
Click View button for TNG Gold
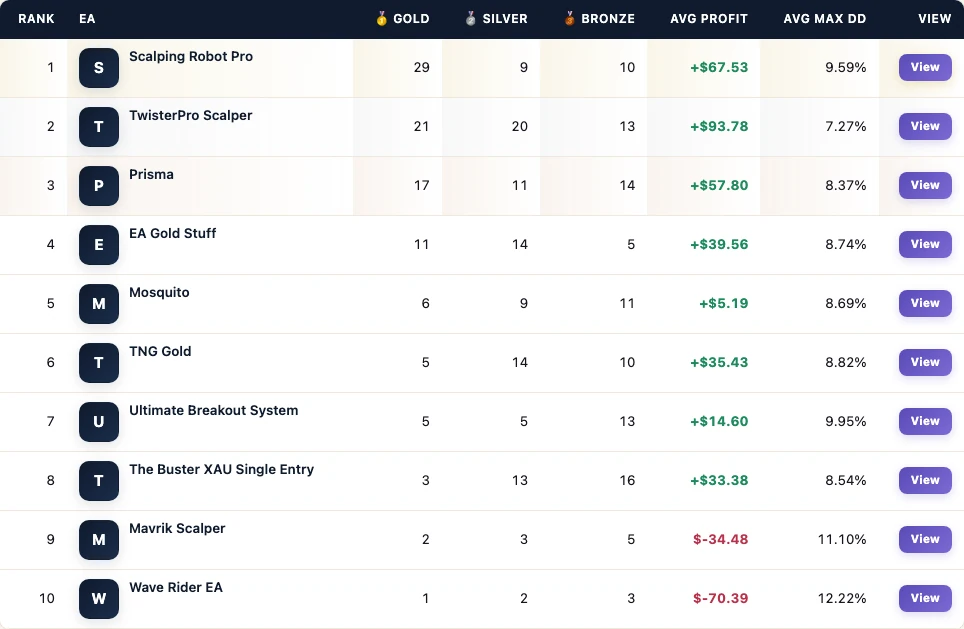pos(925,362)
